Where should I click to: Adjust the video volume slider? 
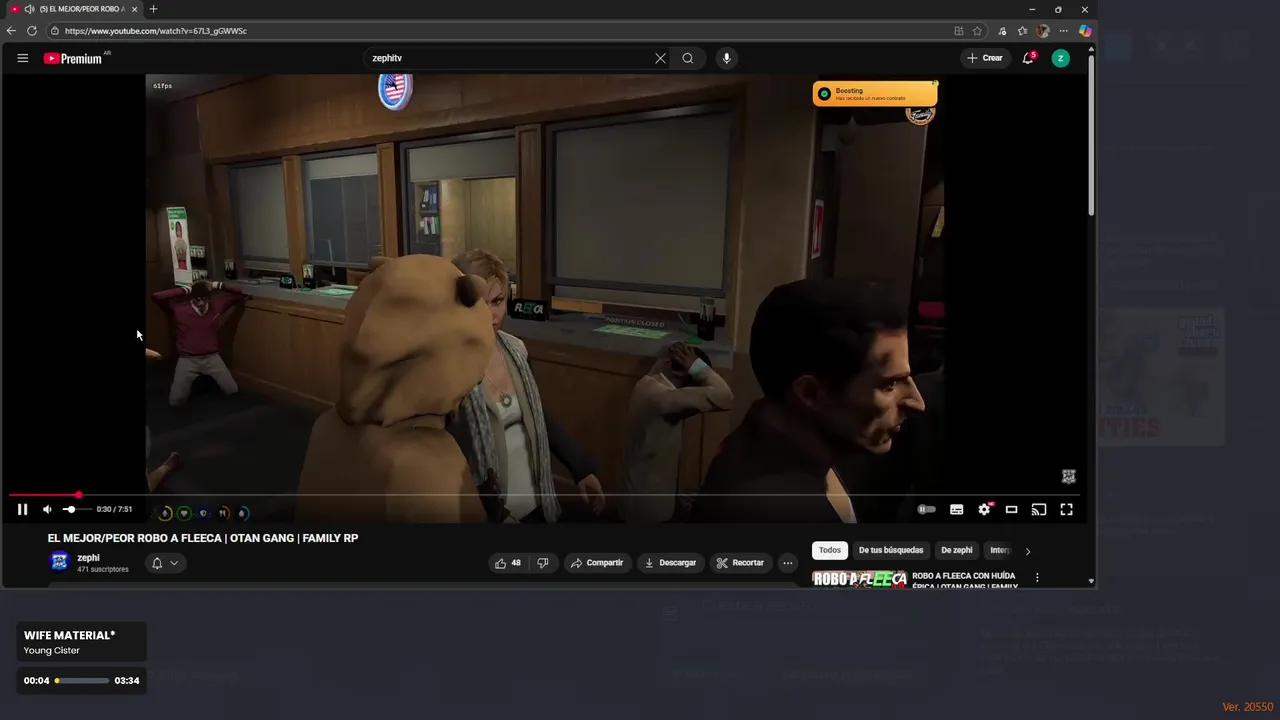(x=75, y=509)
